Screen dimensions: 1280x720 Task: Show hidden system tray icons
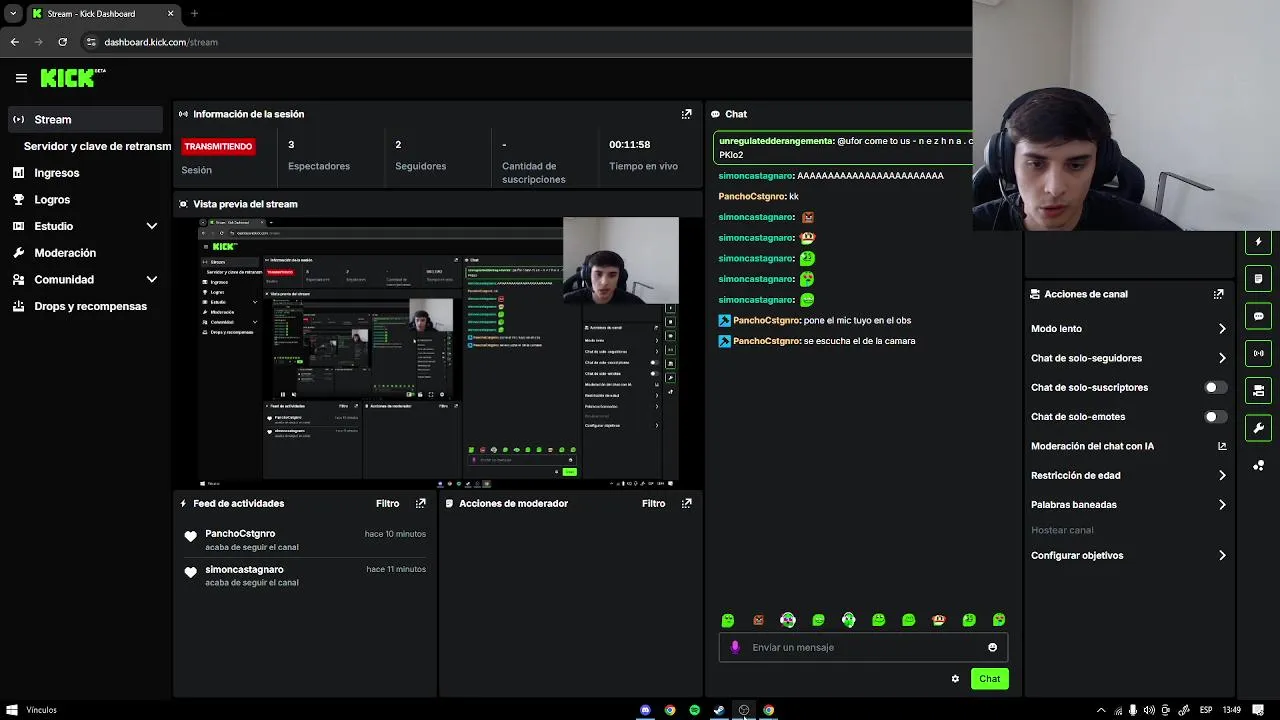(1101, 710)
